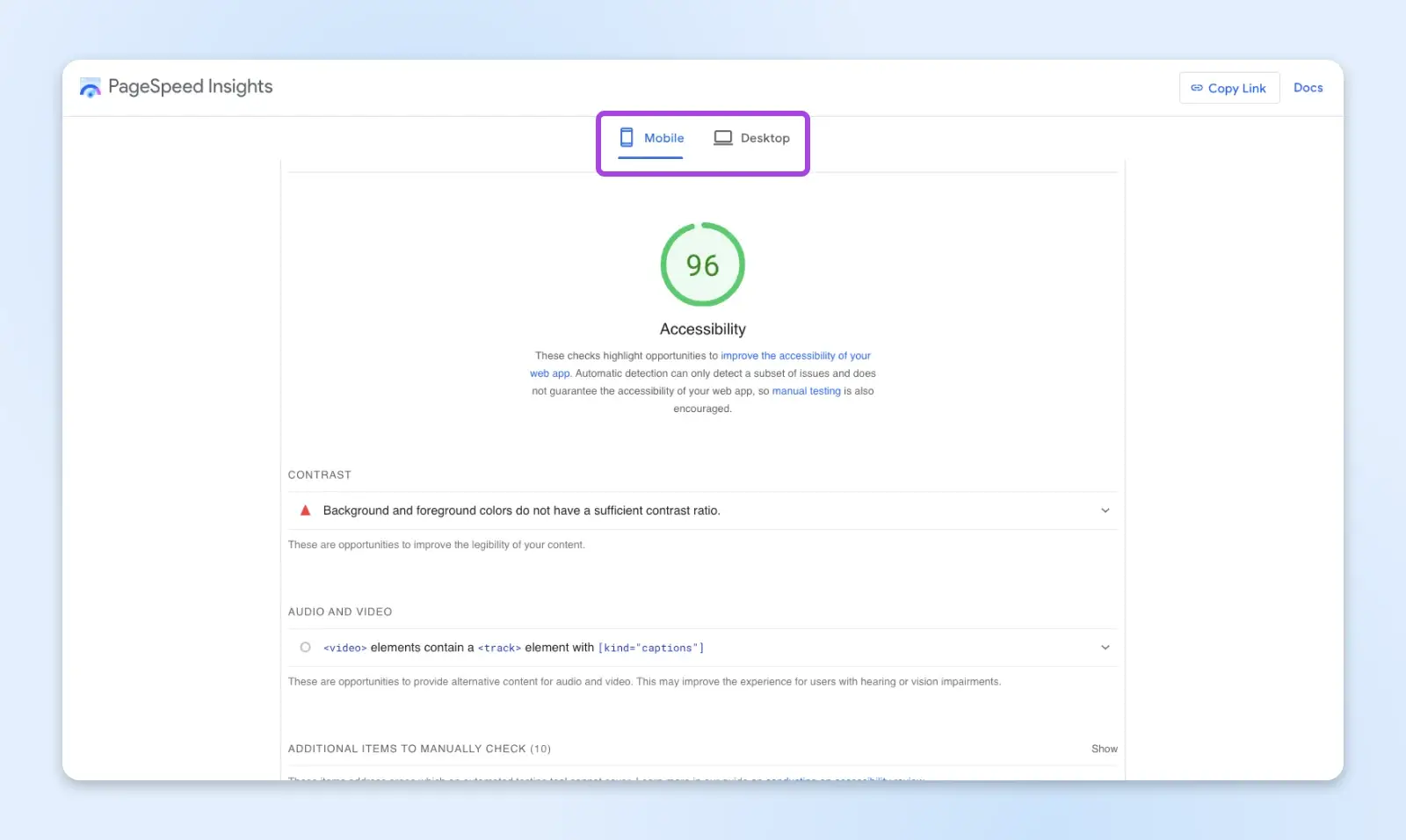
Task: Click the chain link icon in Copy Link
Action: 1197,88
